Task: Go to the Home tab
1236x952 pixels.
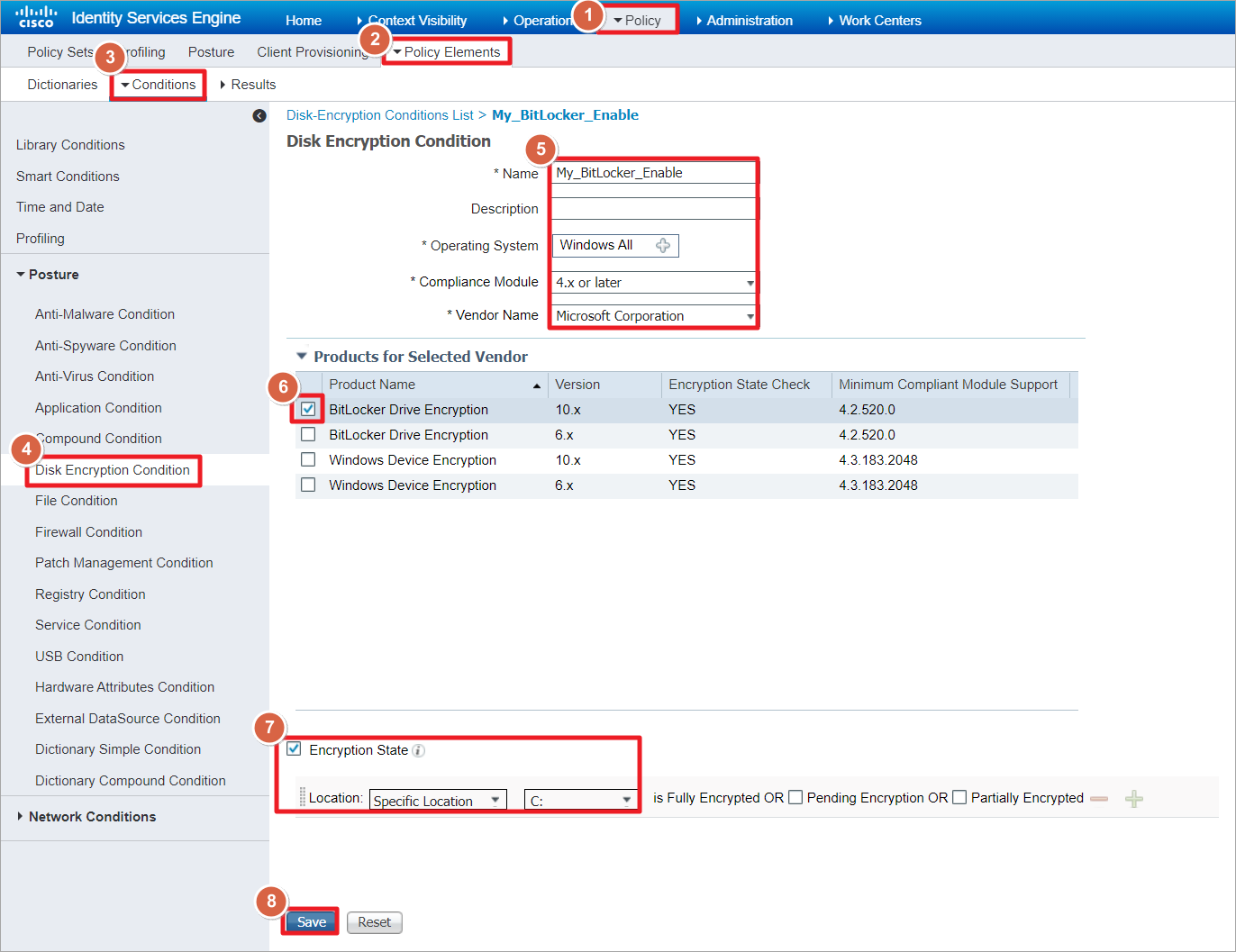Action: (304, 20)
